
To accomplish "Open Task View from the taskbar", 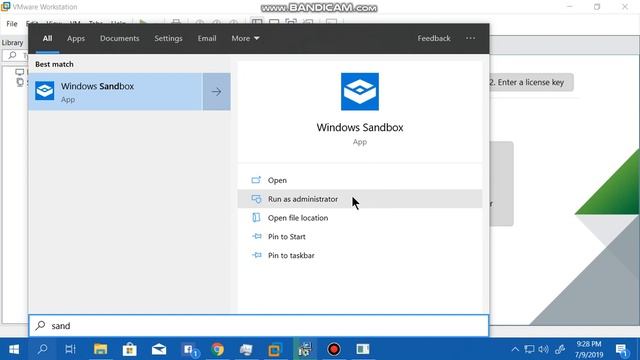I will click(x=71, y=349).
